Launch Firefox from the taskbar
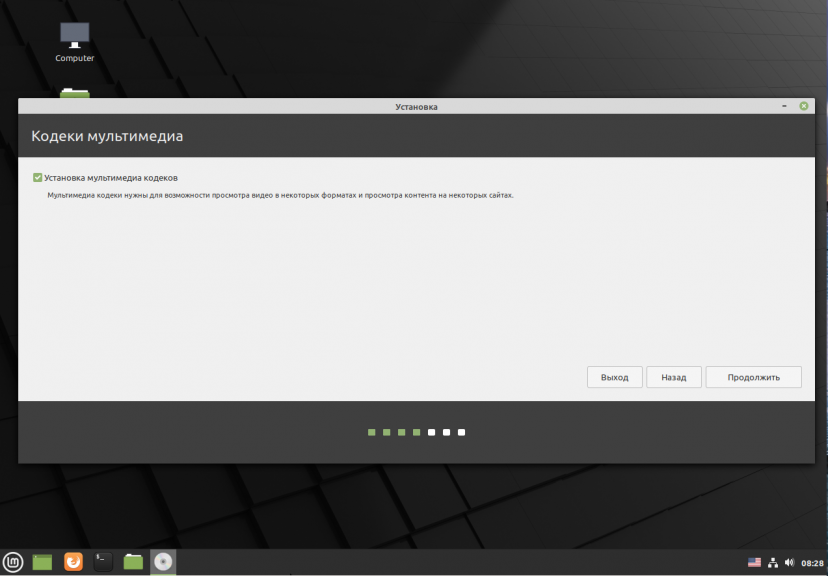 click(73, 562)
